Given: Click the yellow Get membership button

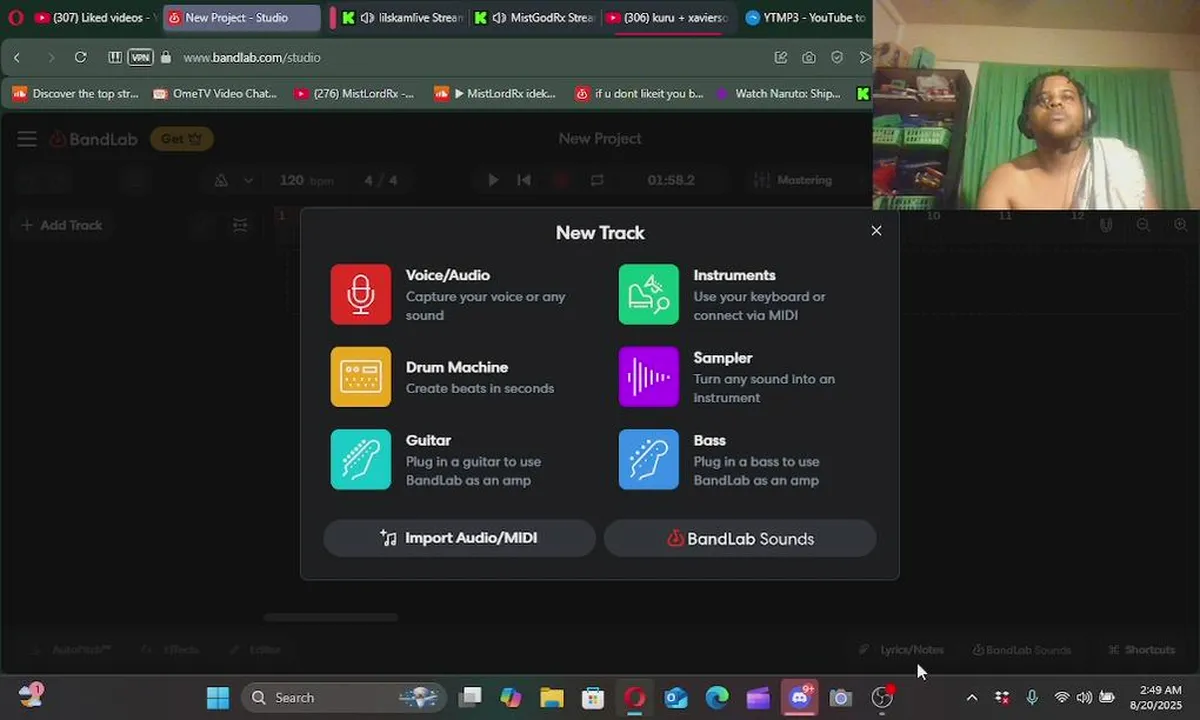Looking at the screenshot, I should 181,139.
